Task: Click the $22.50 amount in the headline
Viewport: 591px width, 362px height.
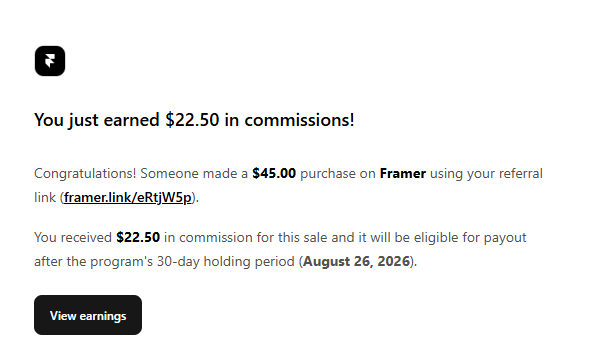Action: coord(192,120)
